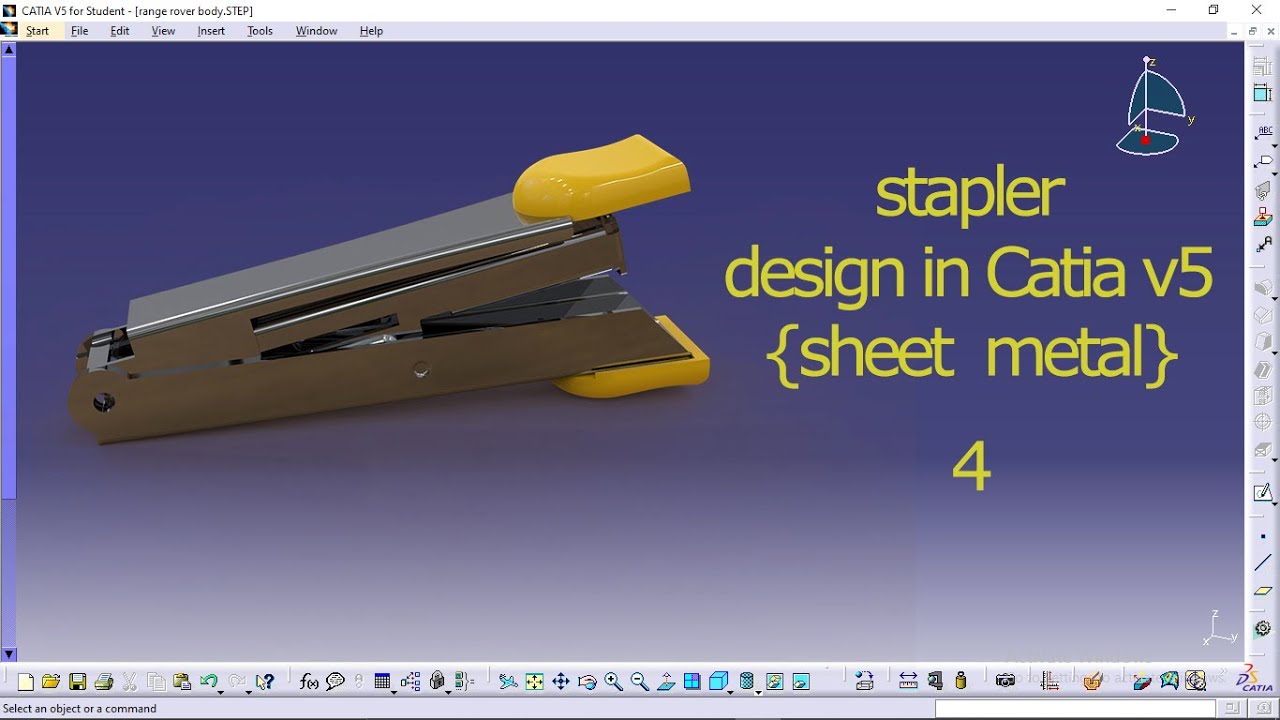Click the gear icon in right toolbar
The height and width of the screenshot is (720, 1280).
pyautogui.click(x=1263, y=628)
